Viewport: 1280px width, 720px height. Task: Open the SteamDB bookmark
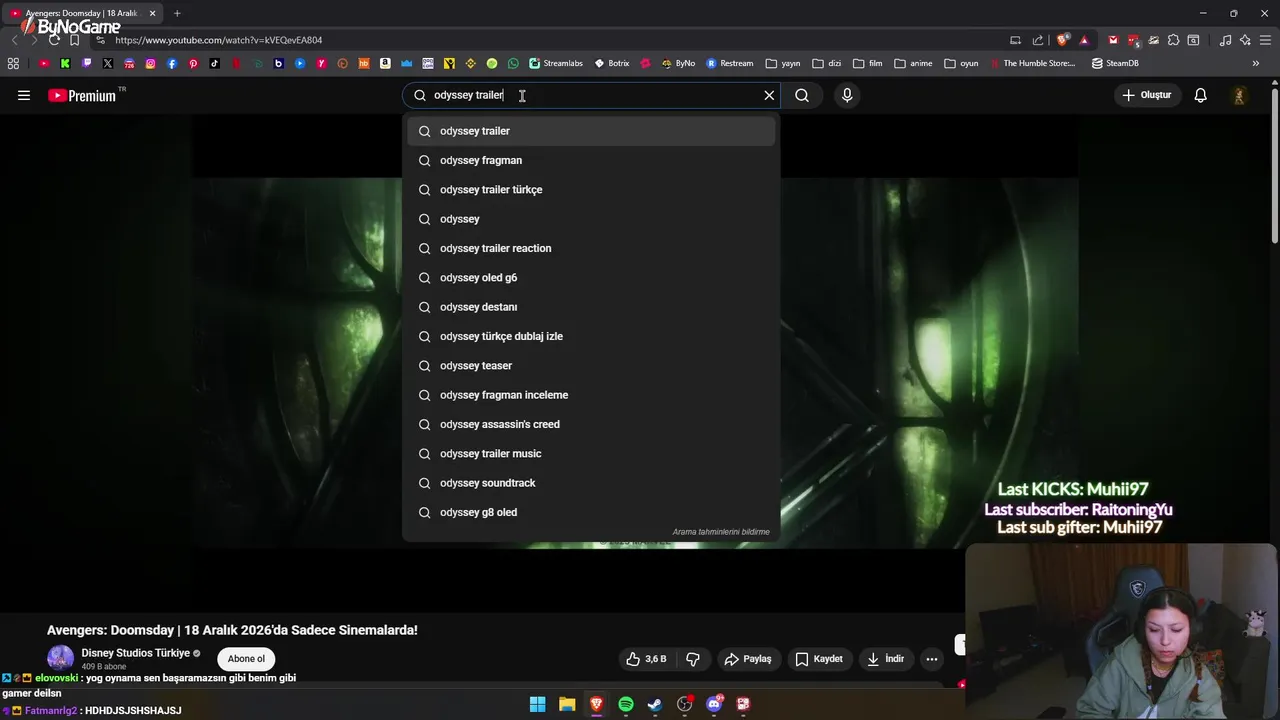point(1115,63)
